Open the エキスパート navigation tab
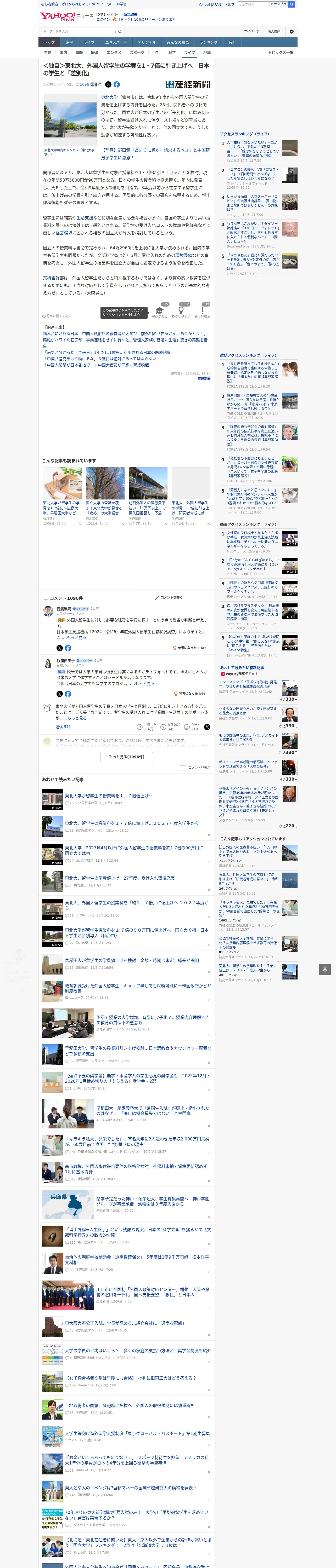Viewport: 336px width, 1568px height. pos(116,43)
